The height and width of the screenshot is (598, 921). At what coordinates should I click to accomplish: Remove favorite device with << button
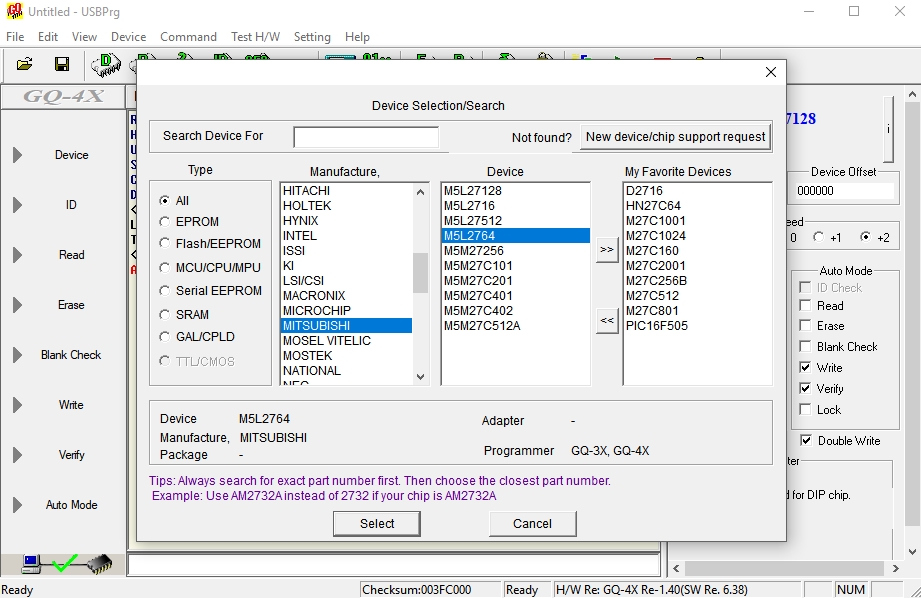point(607,321)
